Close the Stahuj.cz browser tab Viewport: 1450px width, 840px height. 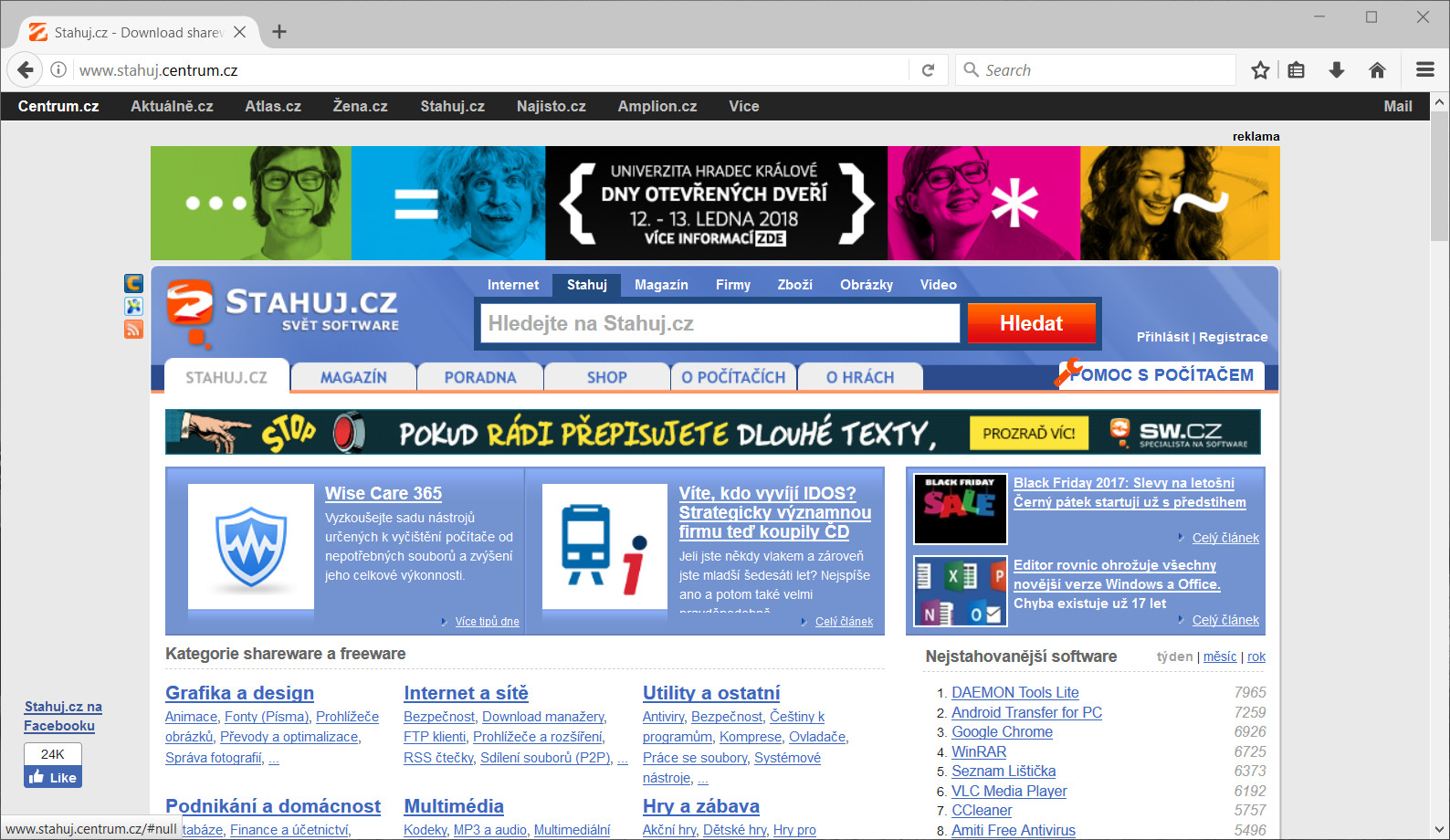click(239, 32)
